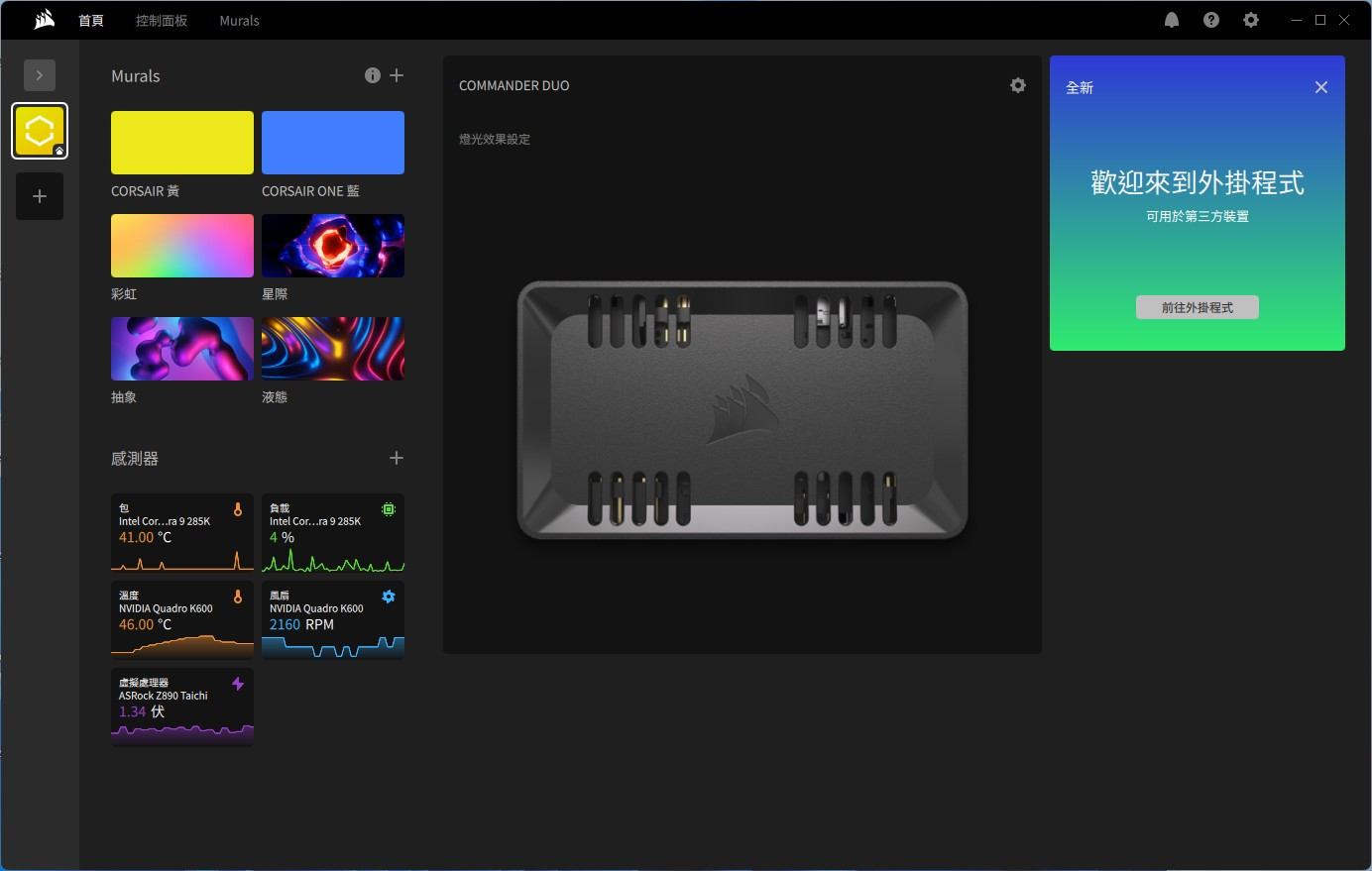1372x871 pixels.
Task: Click the 41.00 °C temperature reading
Action: click(x=145, y=537)
